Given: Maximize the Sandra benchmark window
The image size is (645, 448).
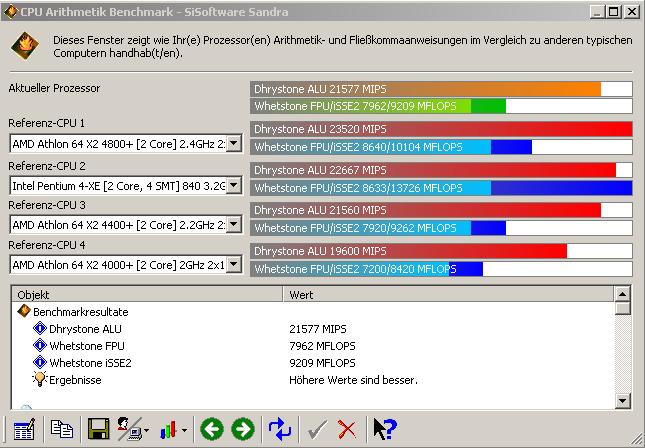Looking at the screenshot, I should pyautogui.click(x=613, y=12).
